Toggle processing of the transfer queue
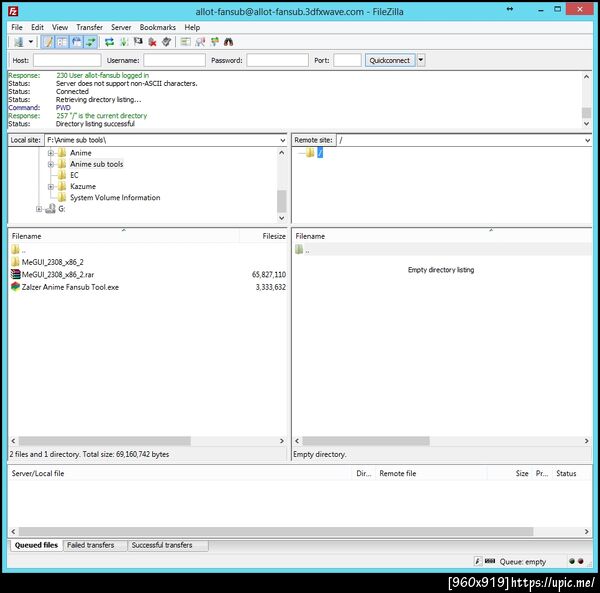This screenshot has width=600, height=593. click(124, 42)
